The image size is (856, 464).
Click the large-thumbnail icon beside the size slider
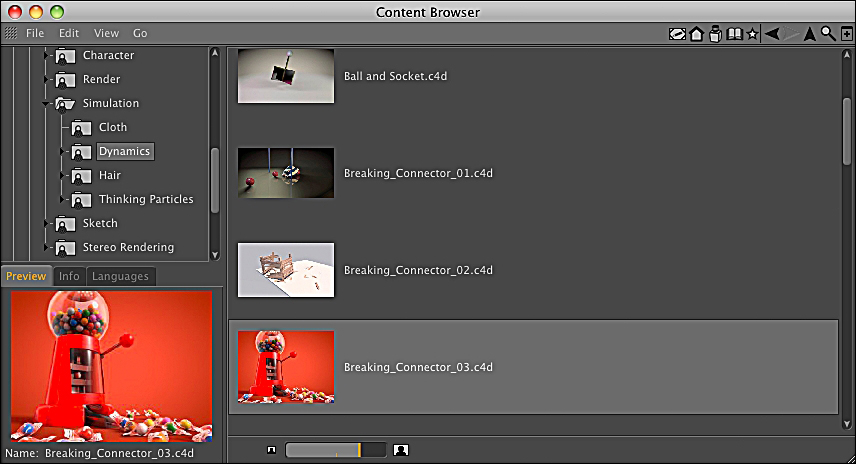coord(400,450)
